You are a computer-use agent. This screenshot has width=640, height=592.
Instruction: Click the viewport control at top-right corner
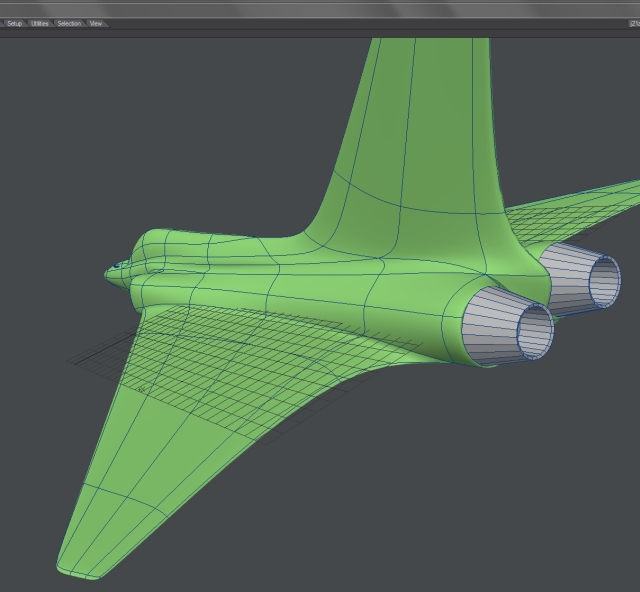click(x=634, y=23)
